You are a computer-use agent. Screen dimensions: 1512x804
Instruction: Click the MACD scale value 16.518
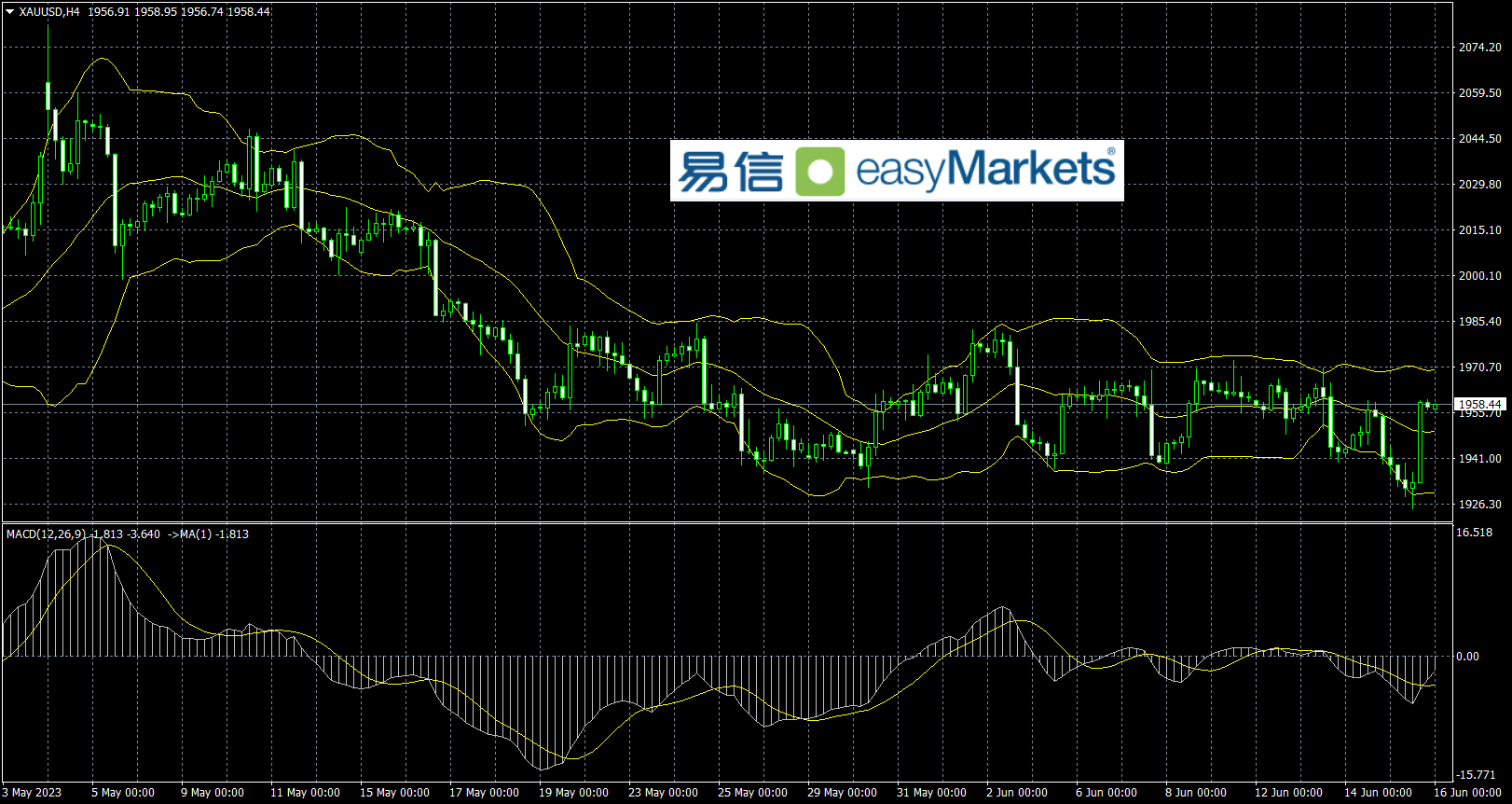click(1475, 533)
